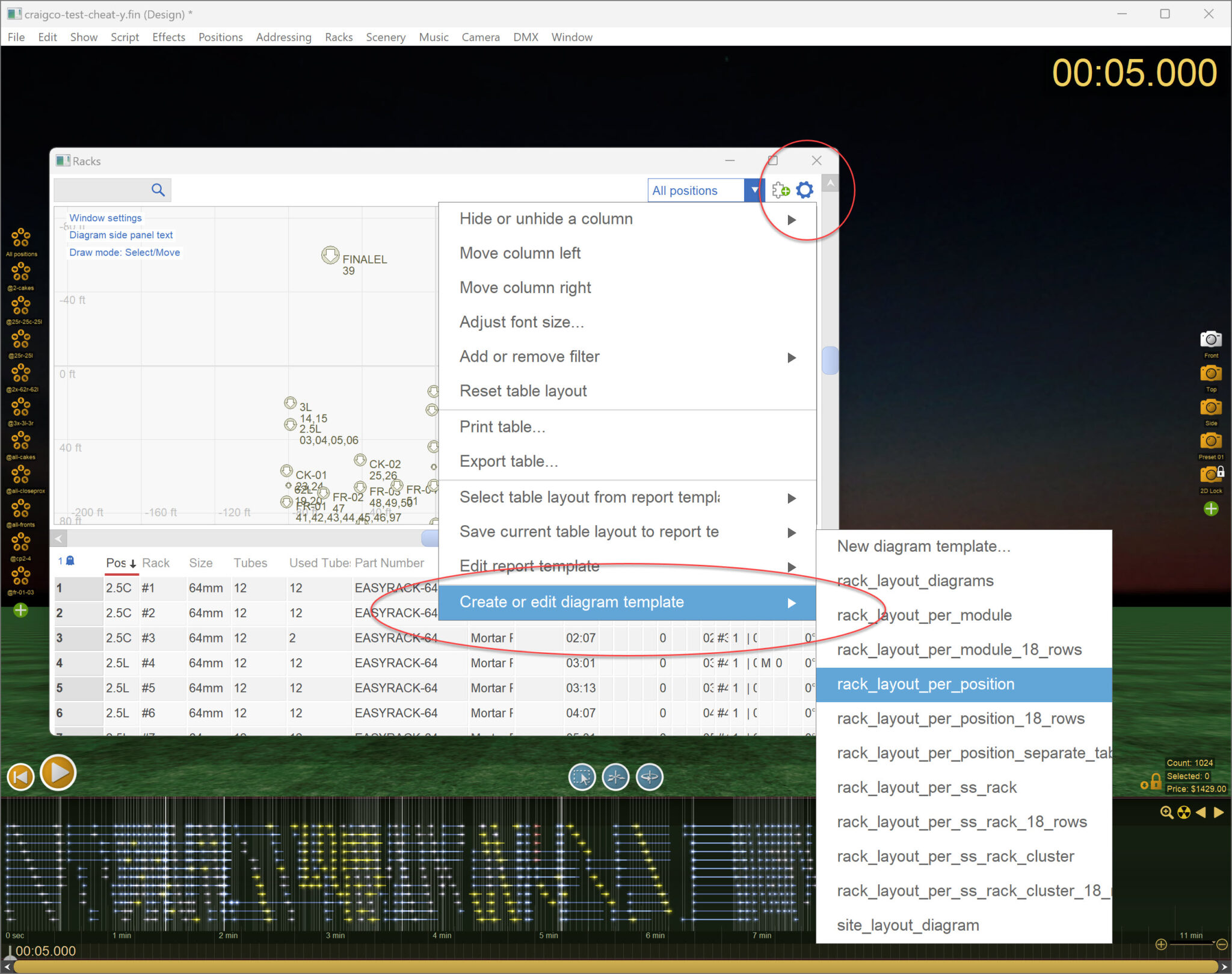The image size is (1232, 974).
Task: Toggle the rectangle selection mode button
Action: (582, 777)
